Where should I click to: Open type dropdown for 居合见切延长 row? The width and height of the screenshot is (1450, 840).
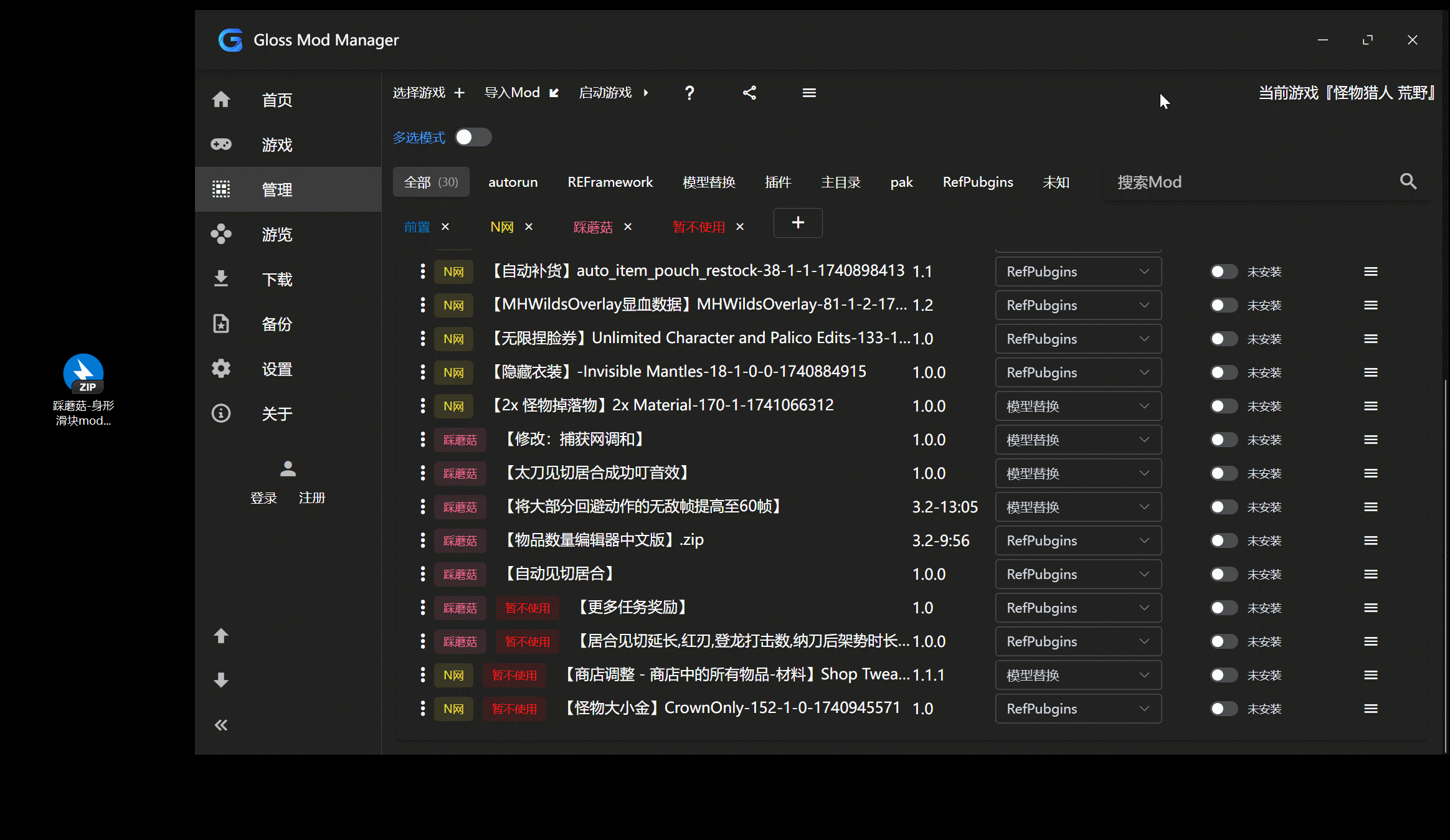coord(1078,641)
